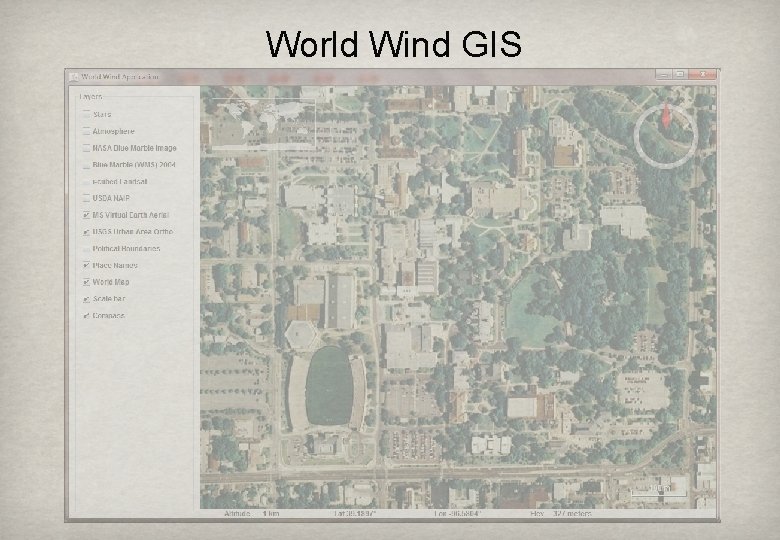Click the Lat value in status bar

(x=356, y=514)
